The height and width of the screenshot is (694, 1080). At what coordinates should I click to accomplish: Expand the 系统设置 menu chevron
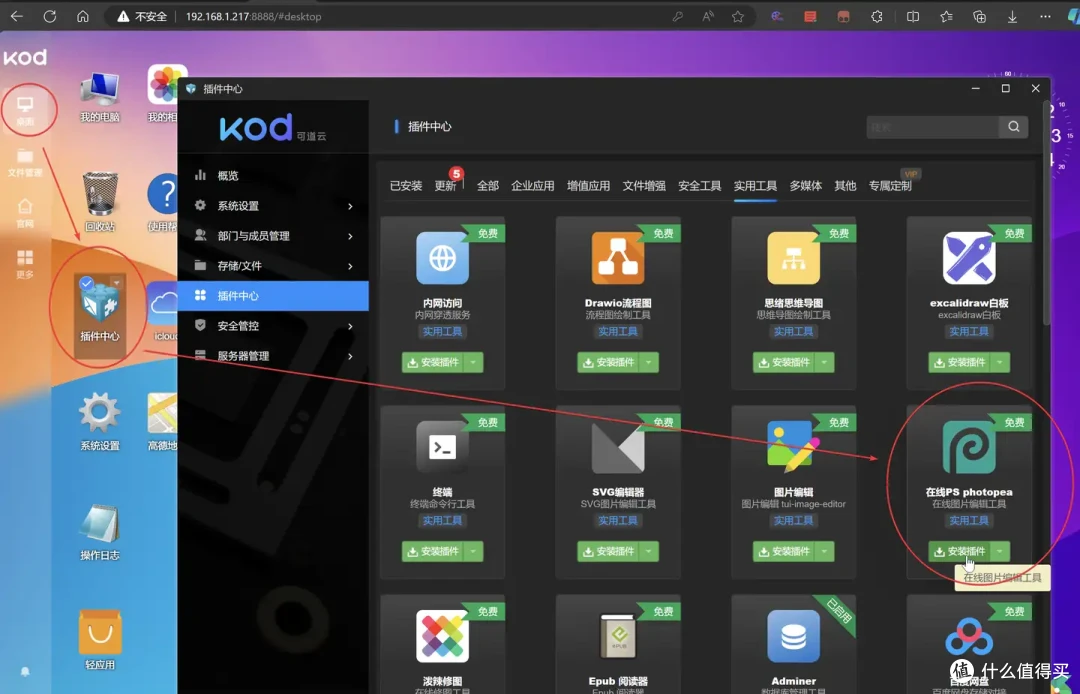pyautogui.click(x=350, y=206)
